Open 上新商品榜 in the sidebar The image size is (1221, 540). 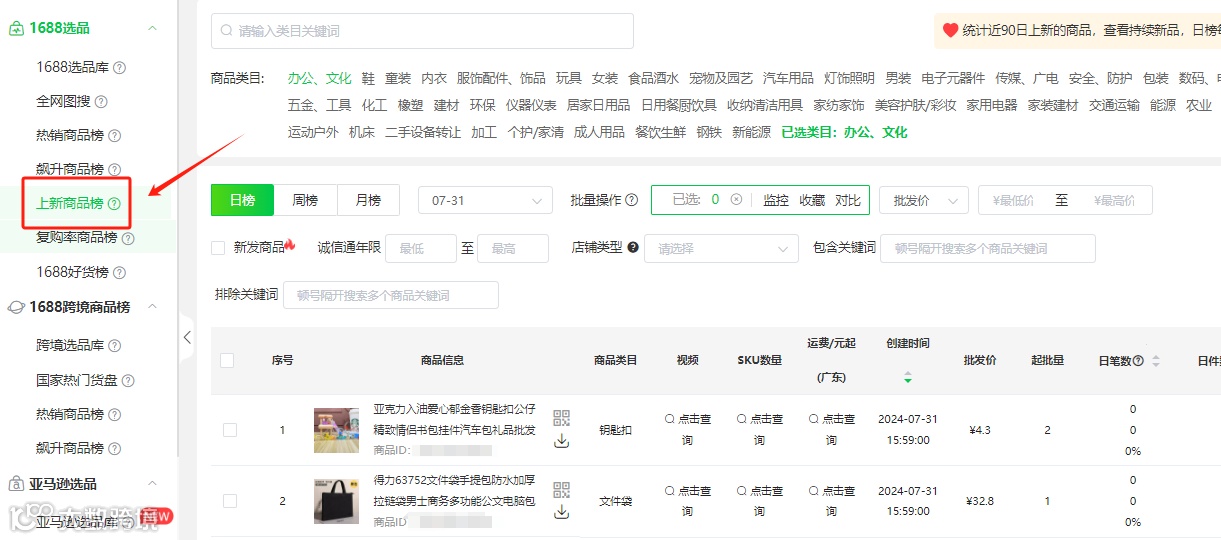(x=70, y=204)
